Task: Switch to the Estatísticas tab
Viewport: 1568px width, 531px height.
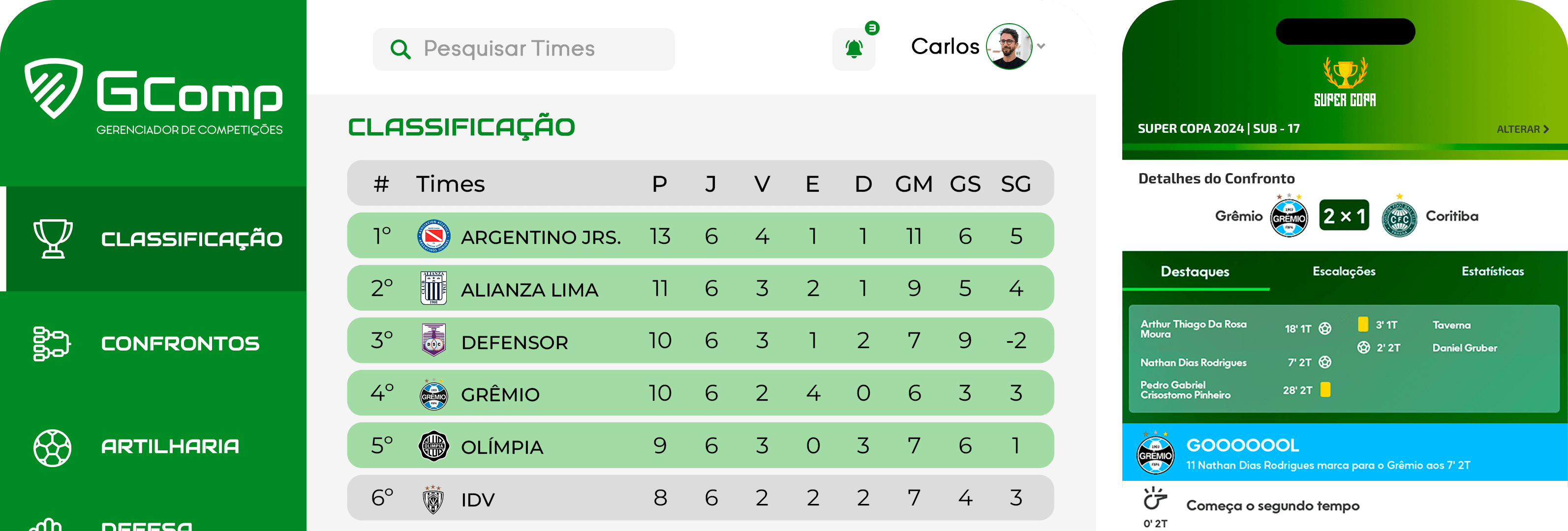Action: pos(1493,271)
